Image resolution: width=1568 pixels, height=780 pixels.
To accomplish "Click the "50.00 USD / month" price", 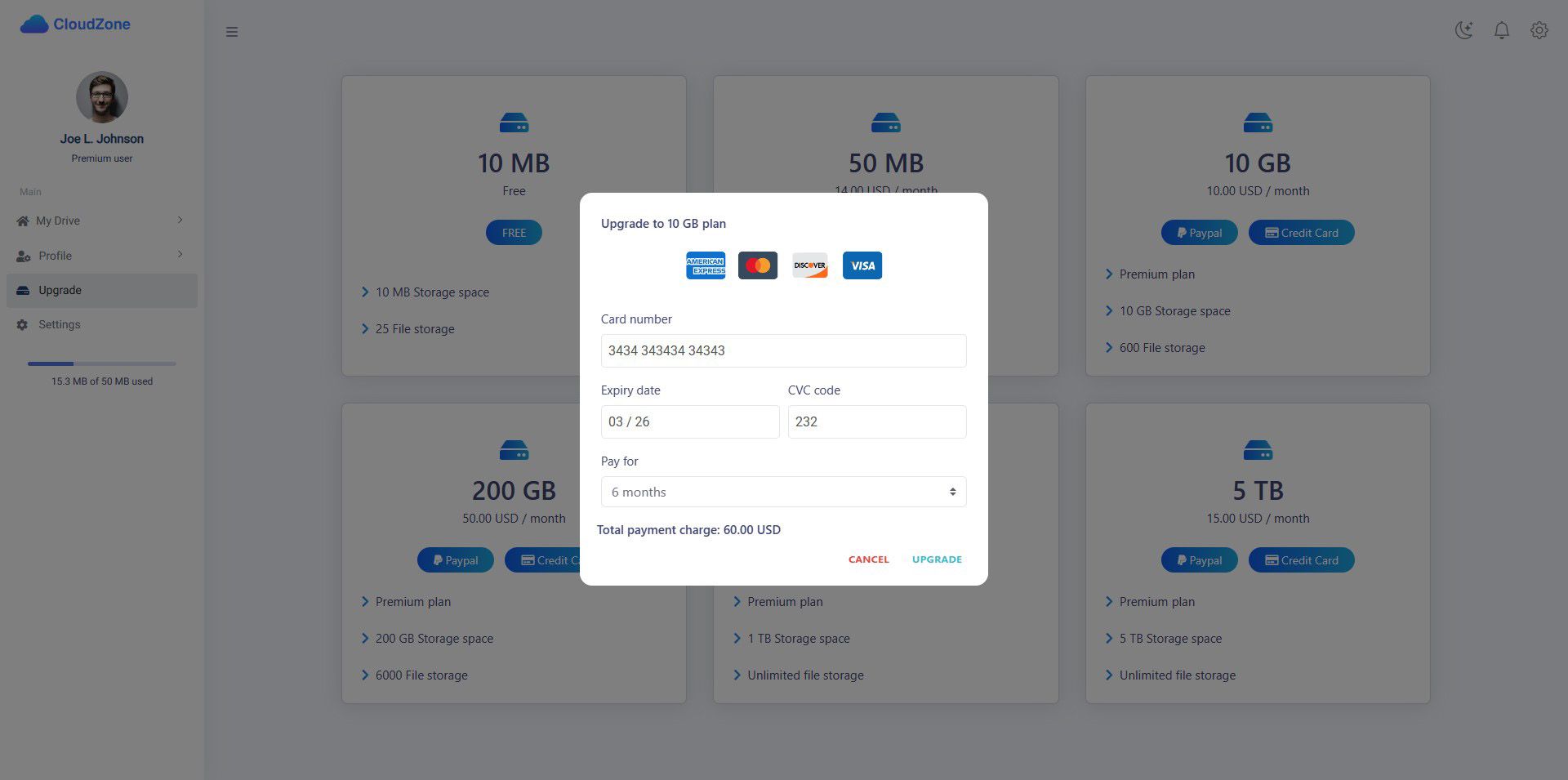I will coord(514,519).
